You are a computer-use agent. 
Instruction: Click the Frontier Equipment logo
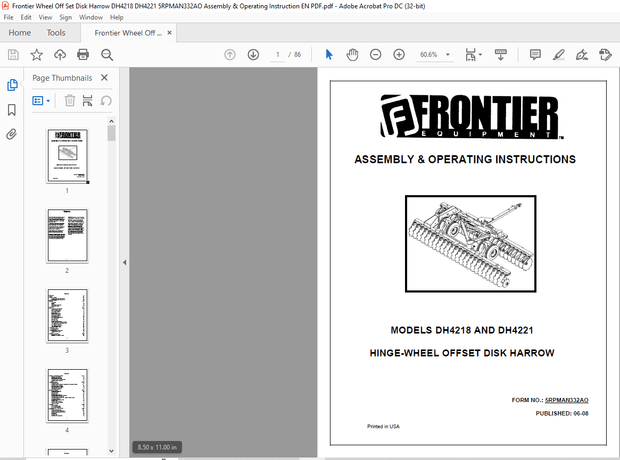pyautogui.click(x=471, y=116)
